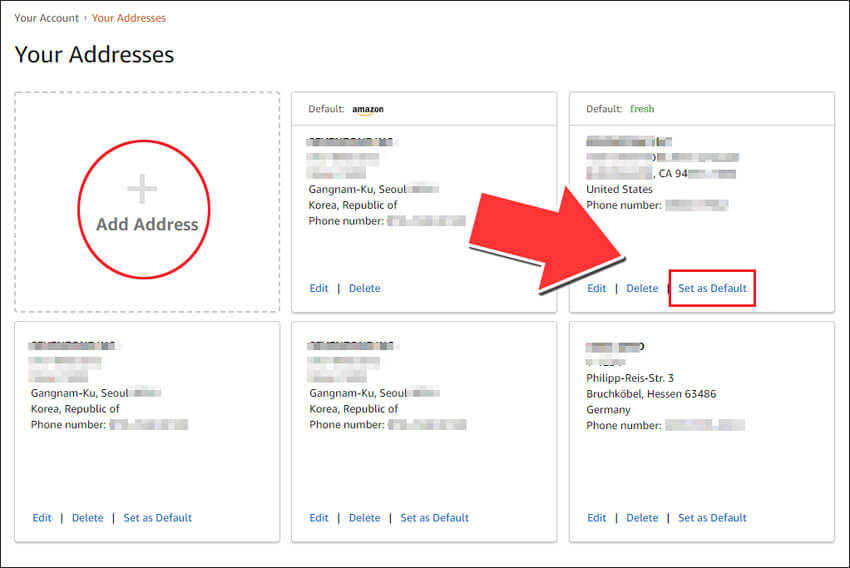Set the Germany address as default

(712, 518)
